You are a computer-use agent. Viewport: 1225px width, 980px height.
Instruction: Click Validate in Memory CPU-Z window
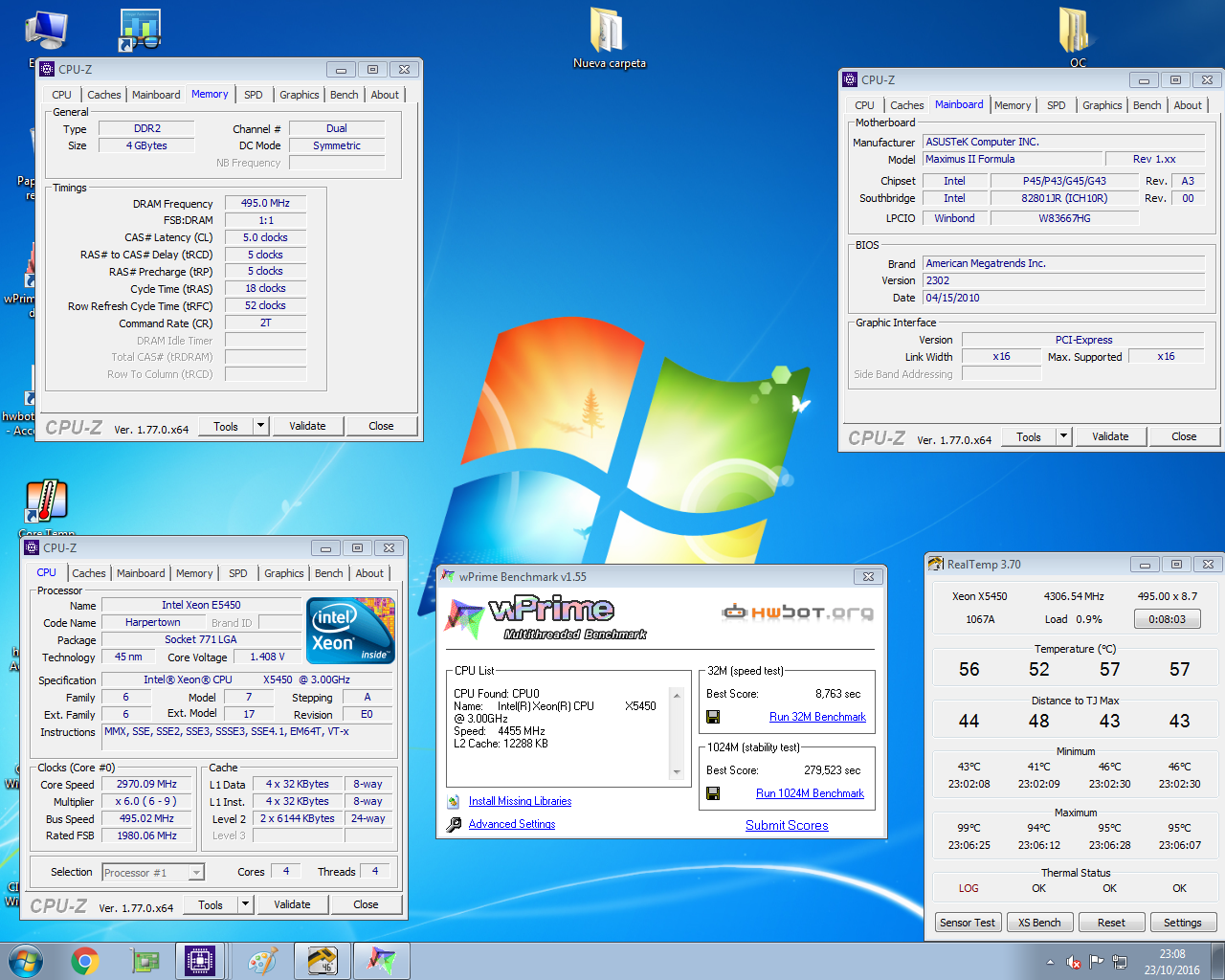tap(307, 426)
